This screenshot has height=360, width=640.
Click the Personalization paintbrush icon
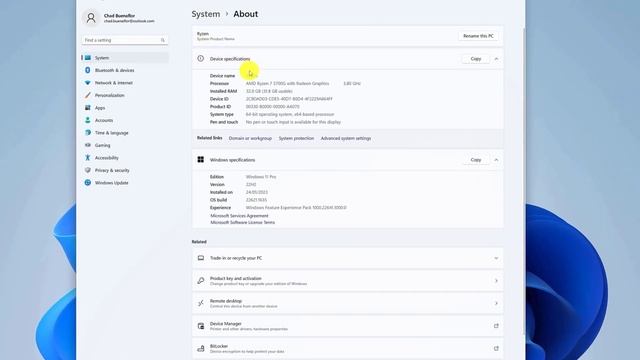[88, 95]
